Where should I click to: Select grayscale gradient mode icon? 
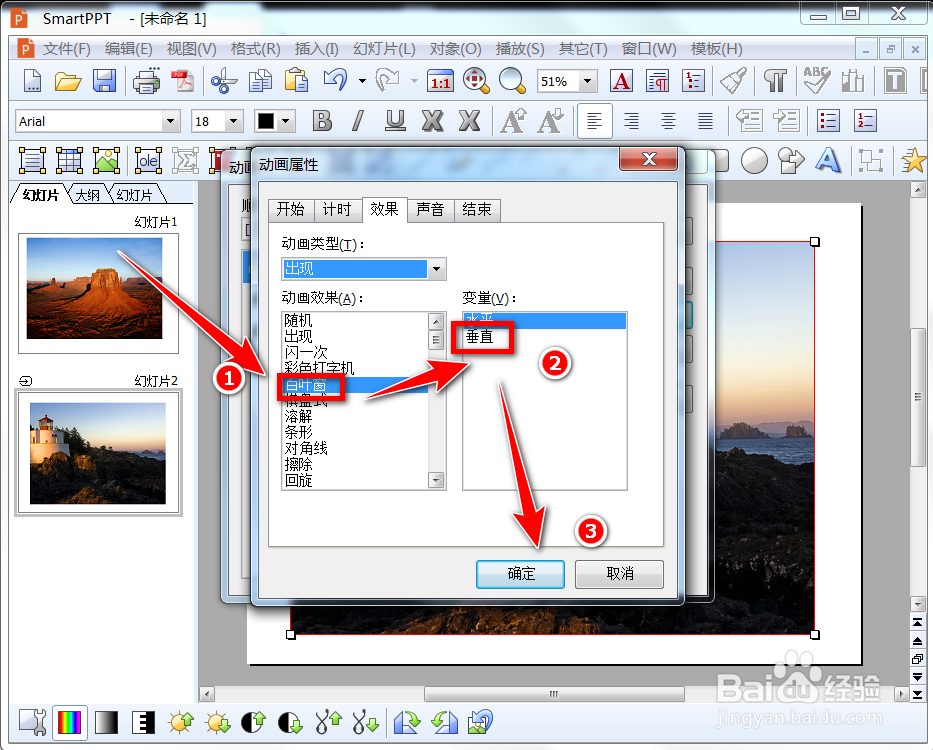[107, 723]
